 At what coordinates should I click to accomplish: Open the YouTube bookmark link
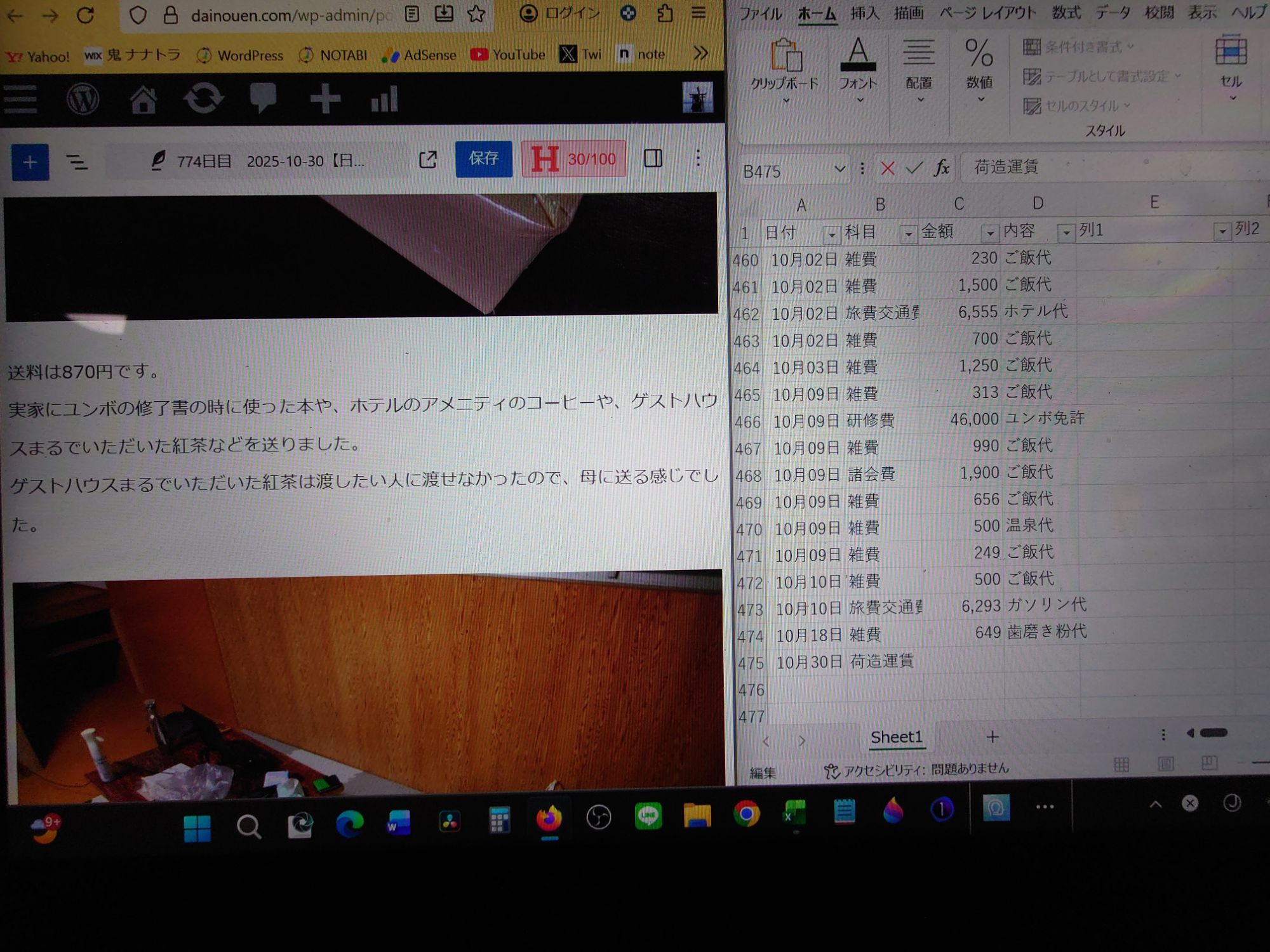pyautogui.click(x=508, y=55)
